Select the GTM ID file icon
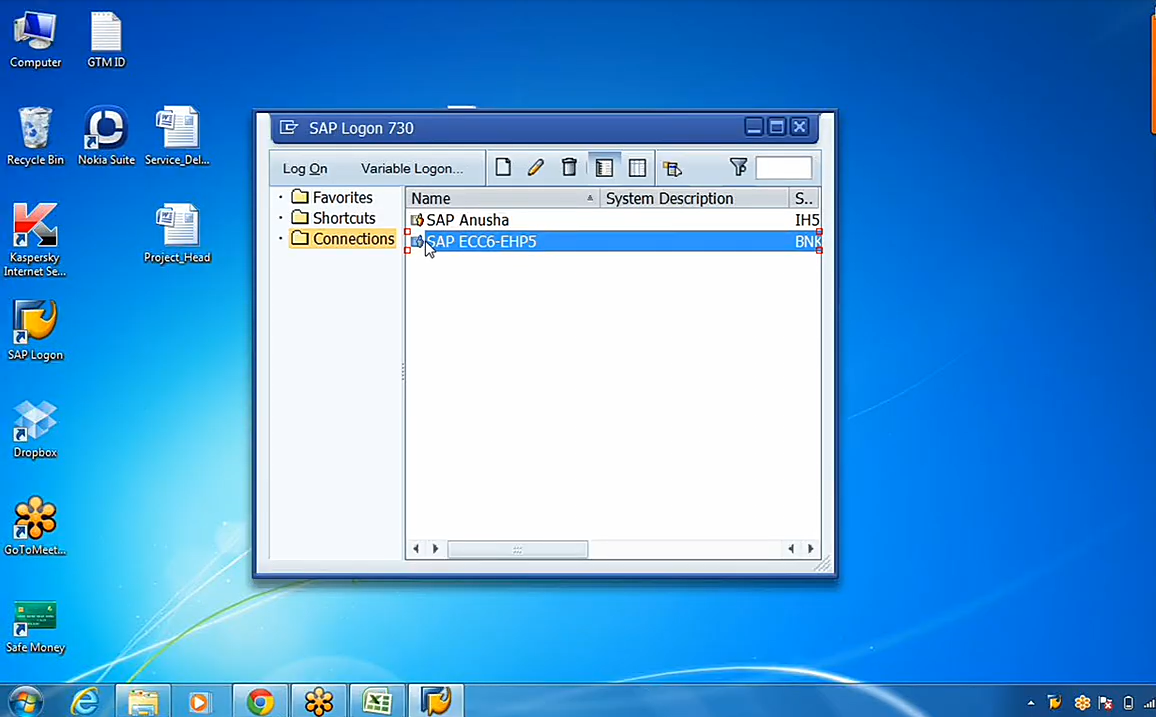Screen dimensions: 1156x717 106,40
